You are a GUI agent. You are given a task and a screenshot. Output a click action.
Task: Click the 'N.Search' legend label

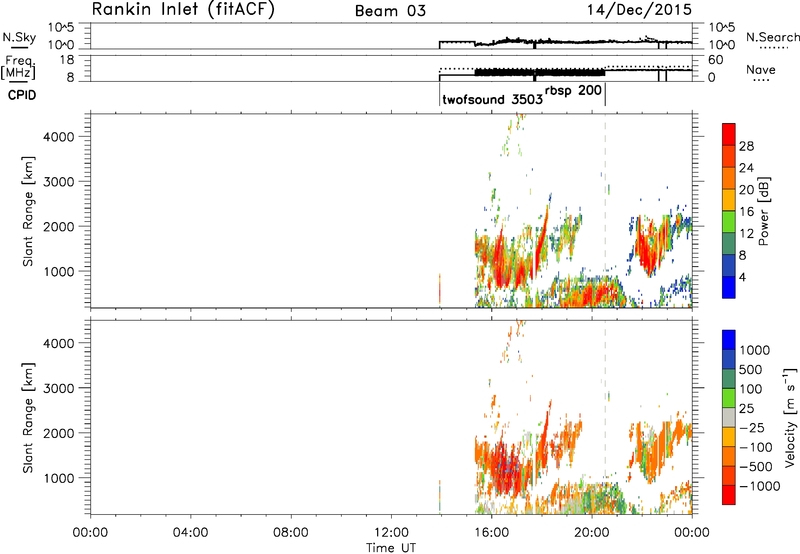tap(772, 37)
